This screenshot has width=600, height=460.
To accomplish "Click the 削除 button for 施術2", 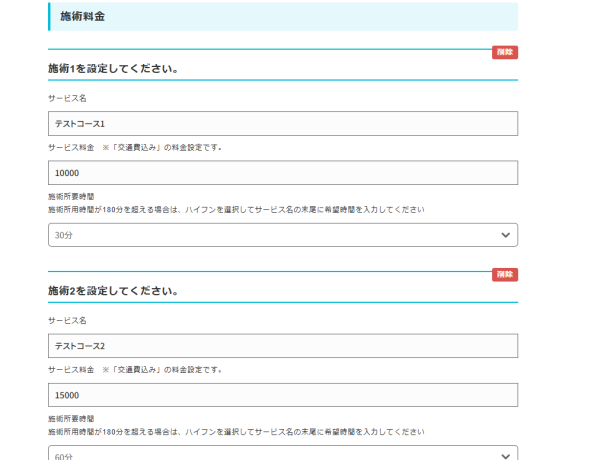I will point(504,274).
